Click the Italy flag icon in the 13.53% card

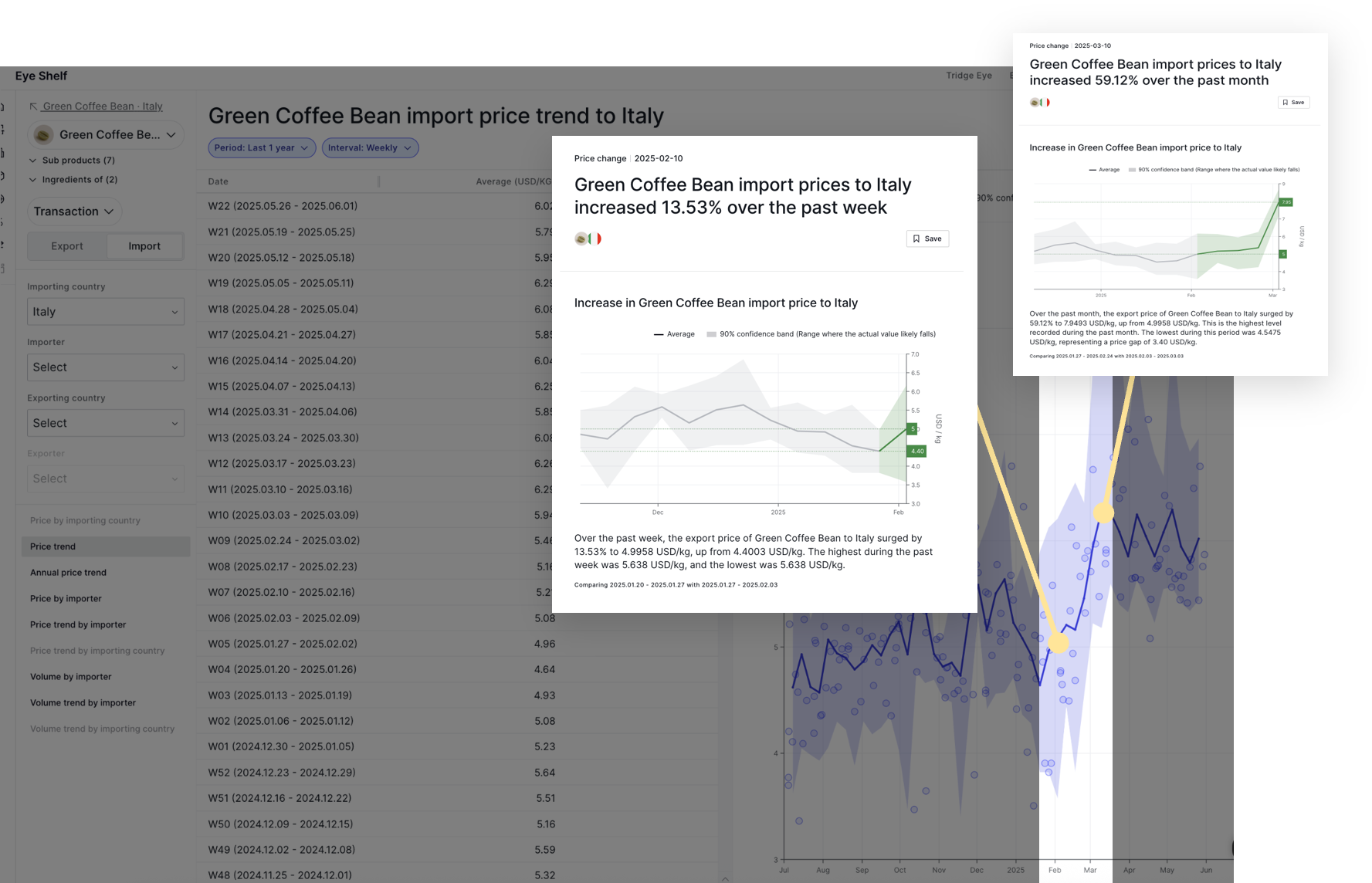pyautogui.click(x=595, y=239)
